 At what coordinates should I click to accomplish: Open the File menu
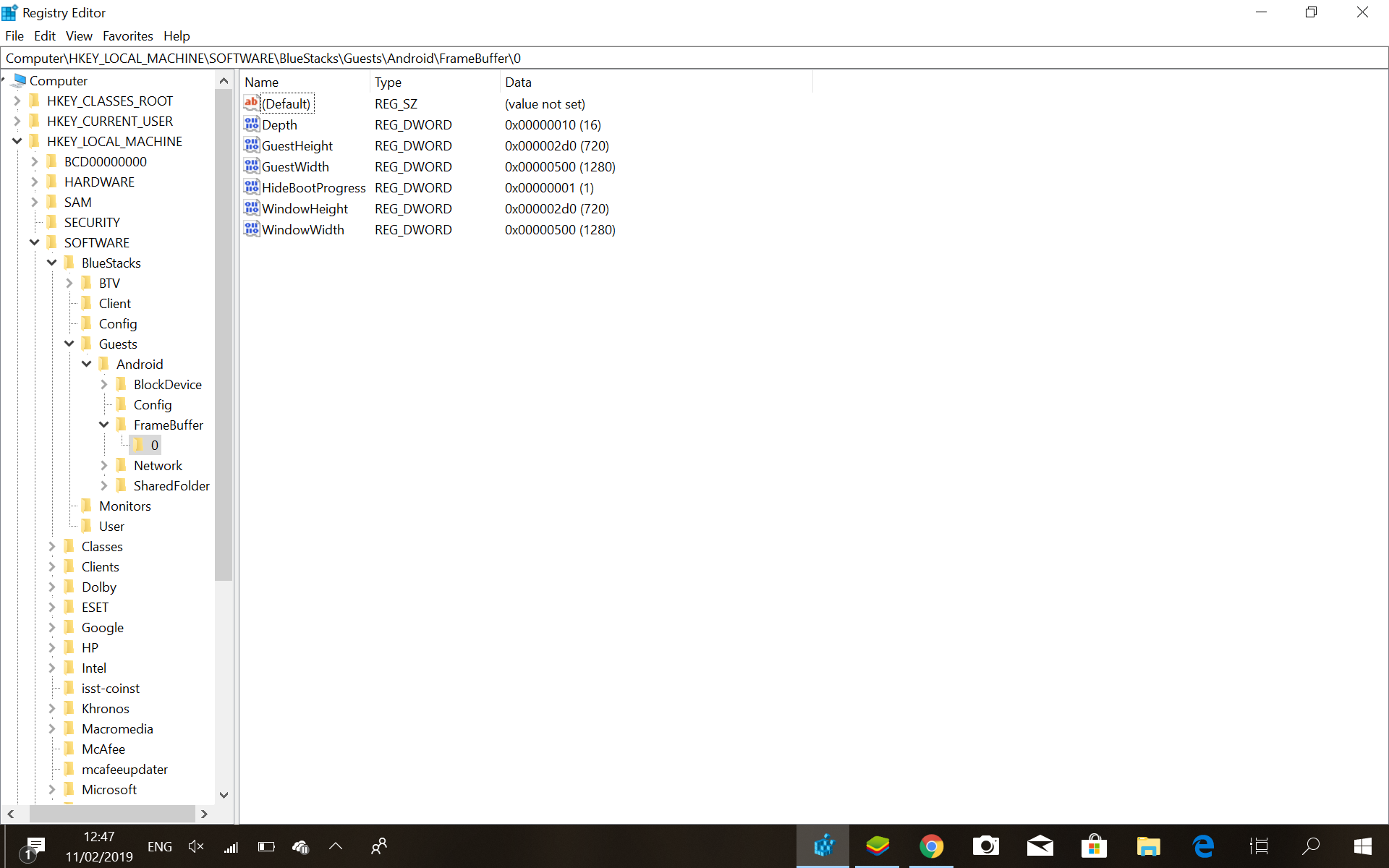tap(14, 35)
